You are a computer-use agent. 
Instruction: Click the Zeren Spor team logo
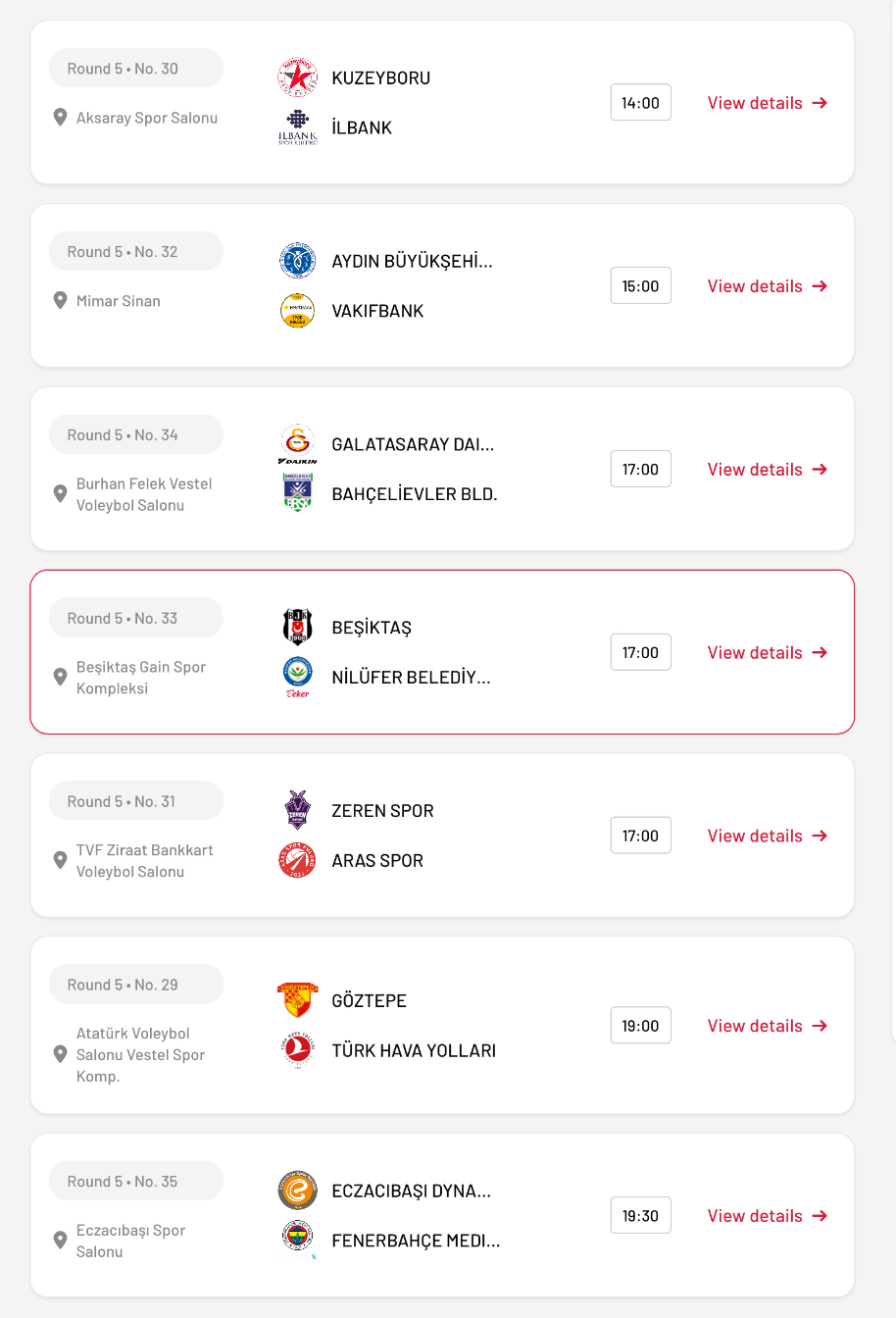pos(297,810)
